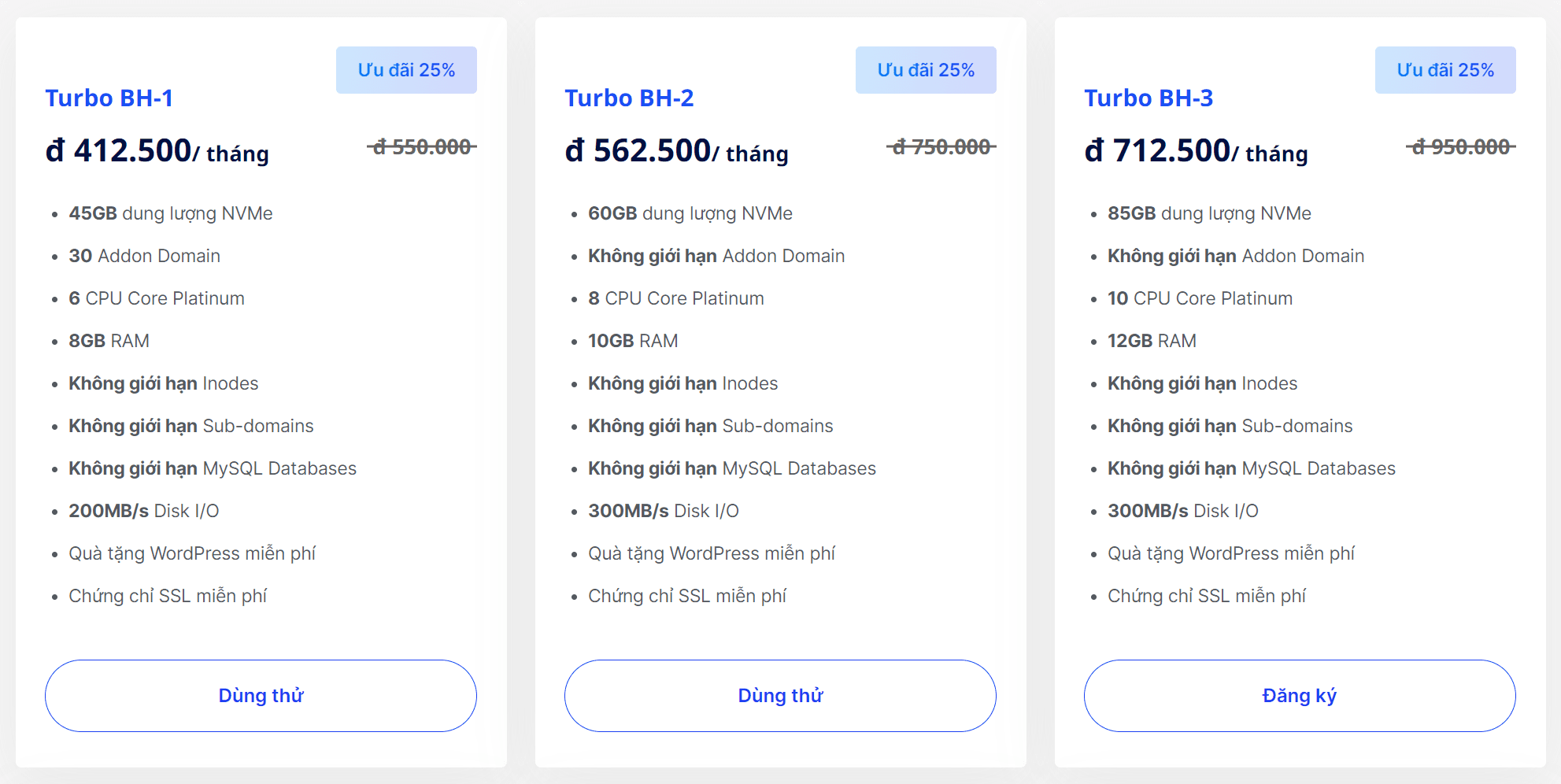Click the 200MB/s Disk I/O feature

tap(144, 511)
